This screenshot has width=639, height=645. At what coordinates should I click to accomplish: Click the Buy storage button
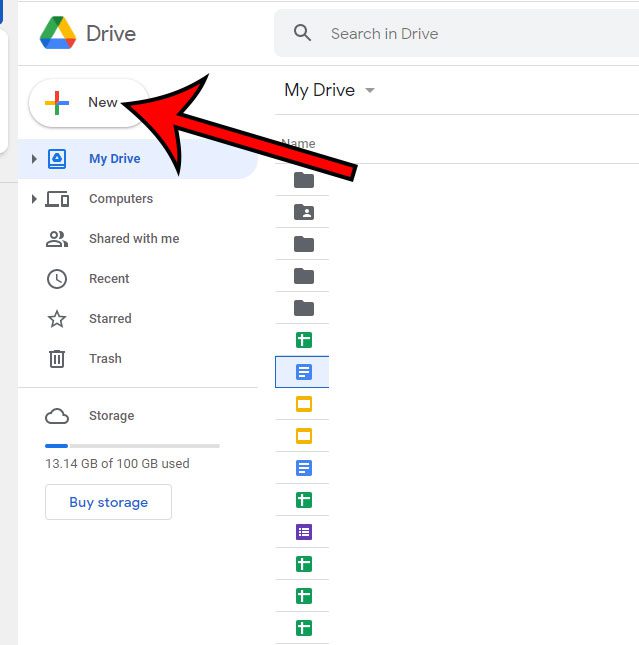click(108, 502)
